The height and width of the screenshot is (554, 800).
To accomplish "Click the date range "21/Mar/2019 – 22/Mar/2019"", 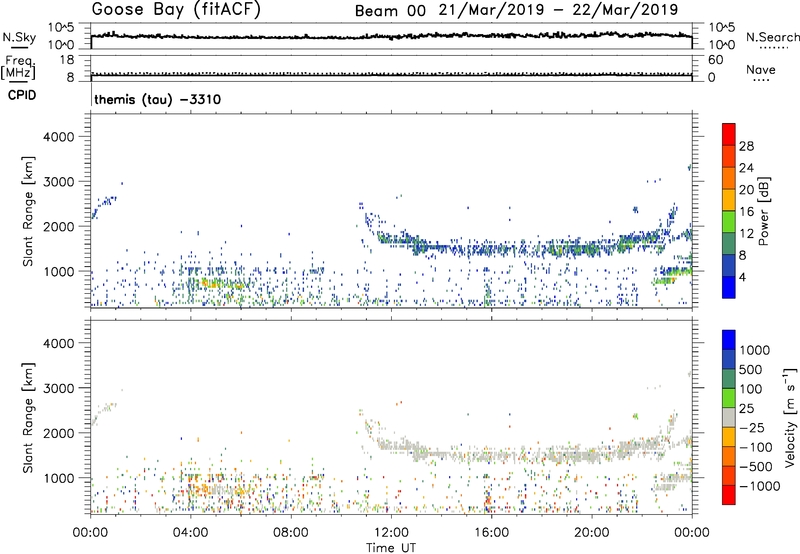I will coord(558,10).
